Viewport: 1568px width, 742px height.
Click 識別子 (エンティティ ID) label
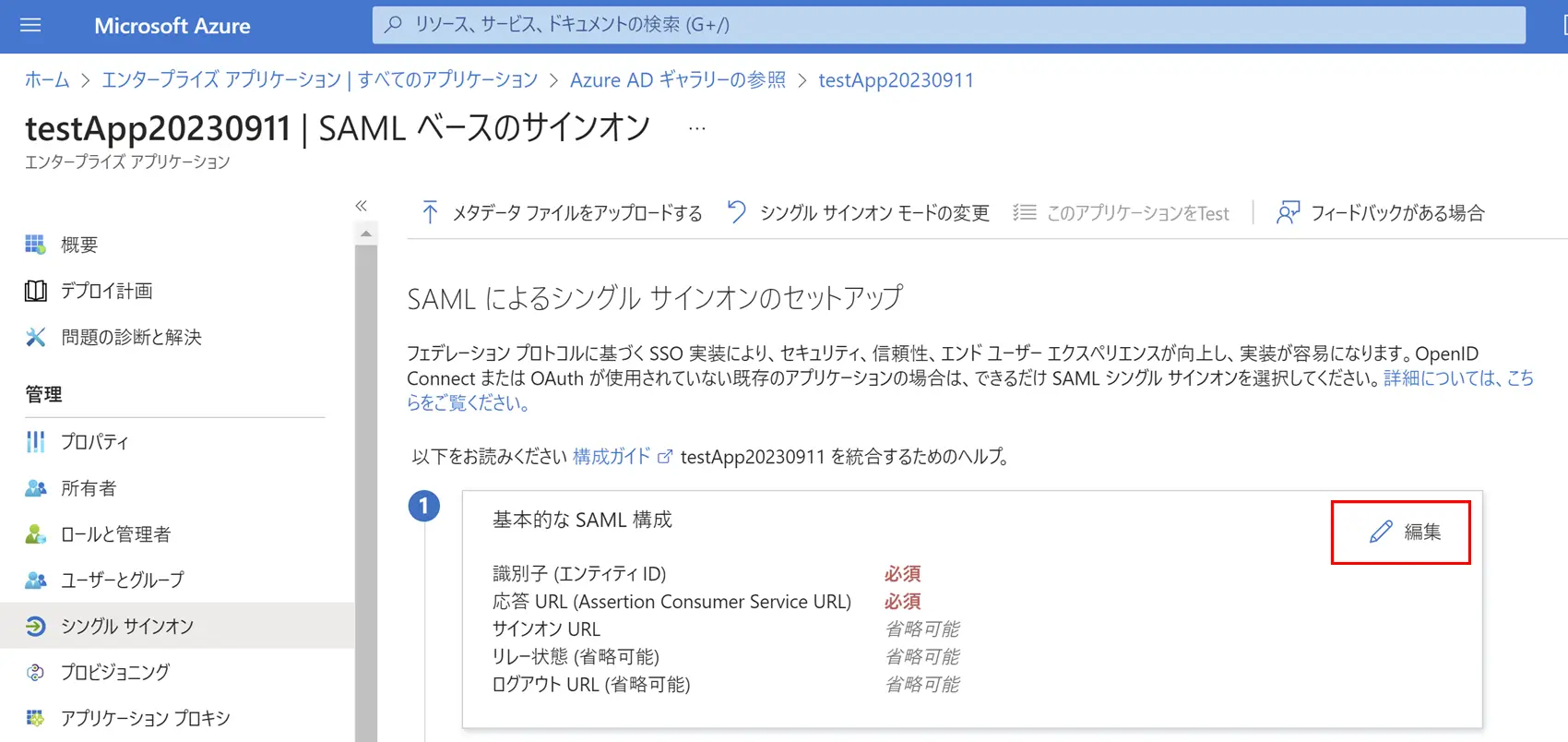tap(579, 574)
